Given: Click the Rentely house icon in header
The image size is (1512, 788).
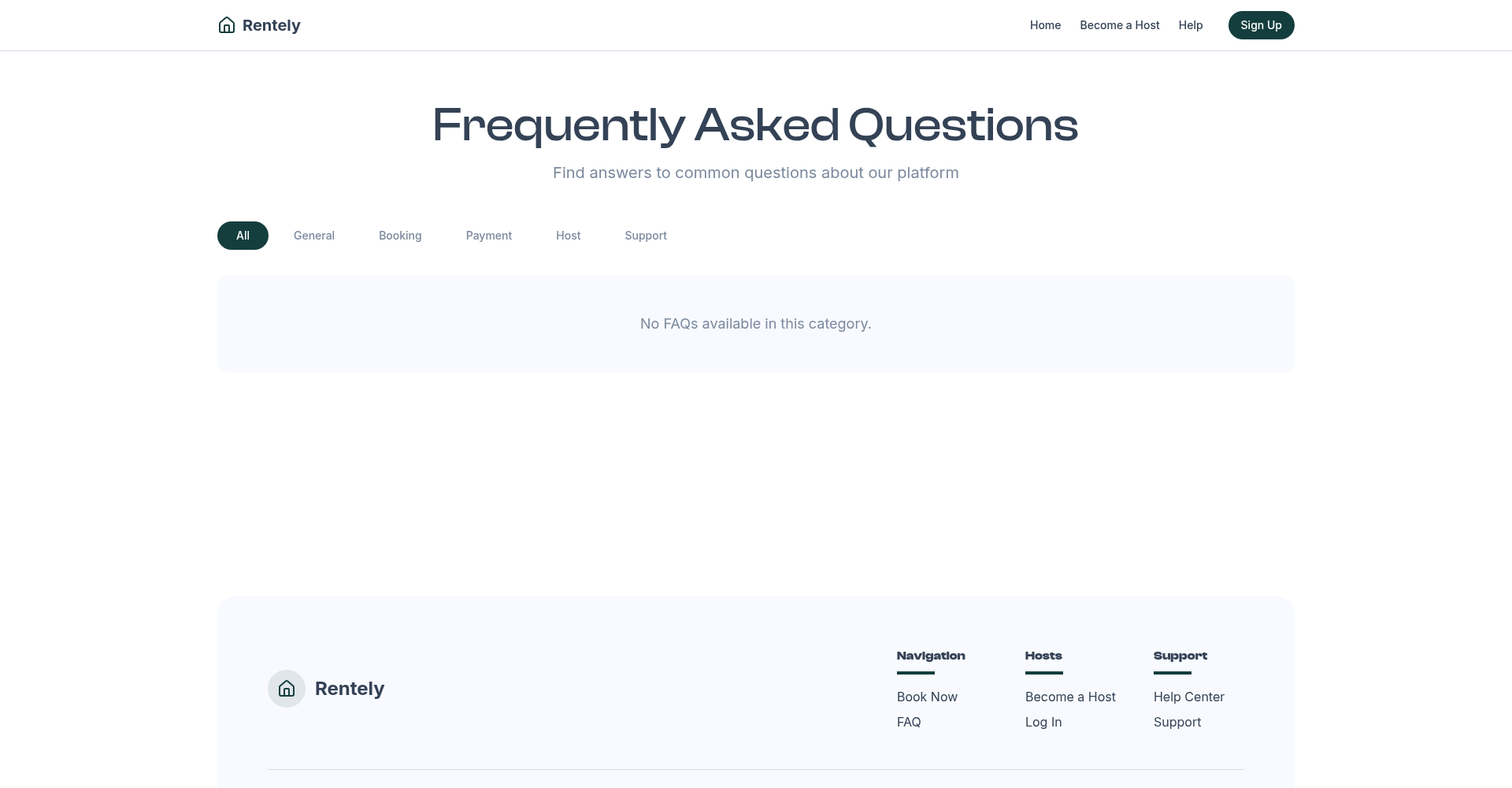Looking at the screenshot, I should coord(227,25).
